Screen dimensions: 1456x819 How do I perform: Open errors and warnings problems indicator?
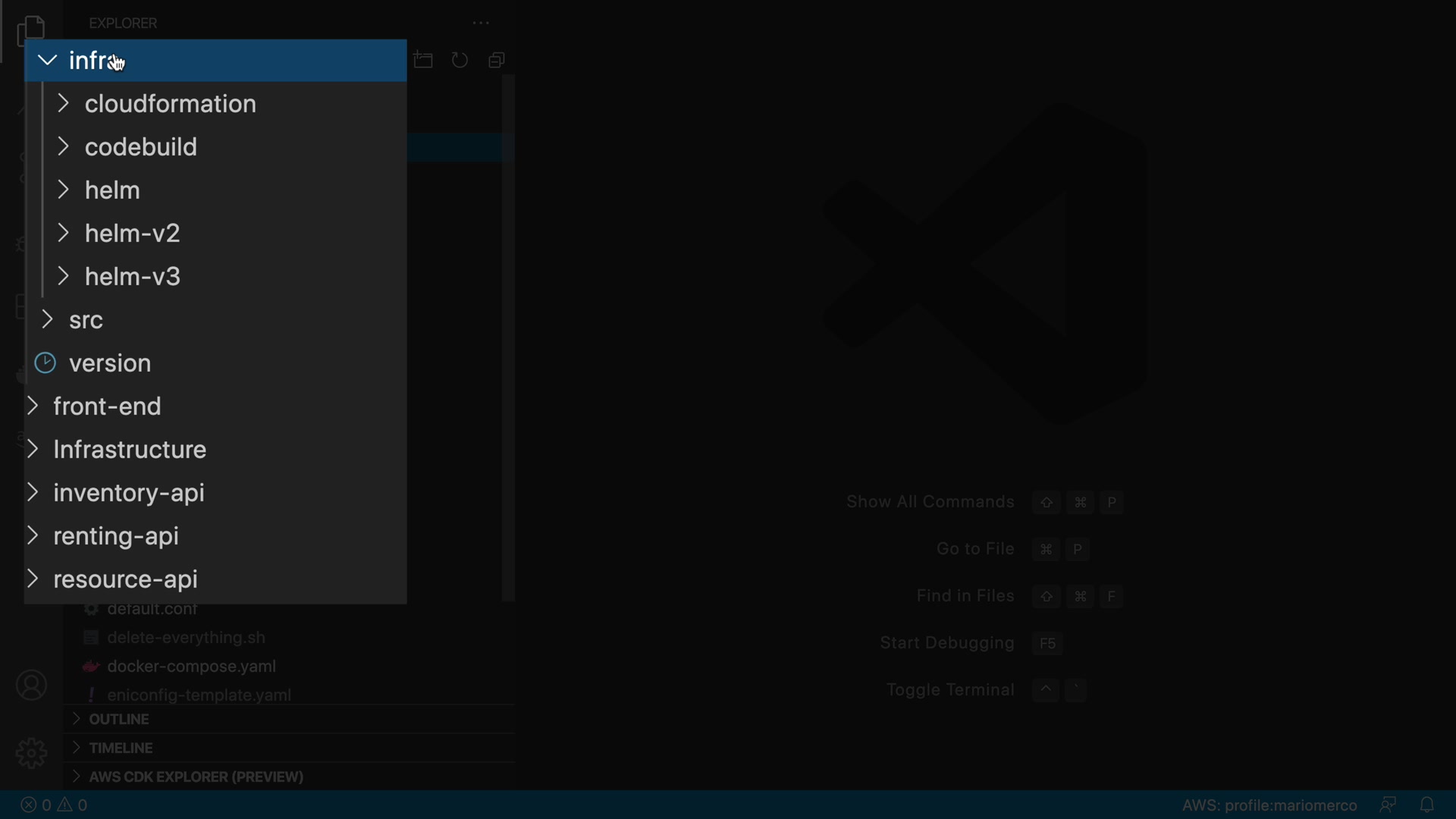coord(54,805)
